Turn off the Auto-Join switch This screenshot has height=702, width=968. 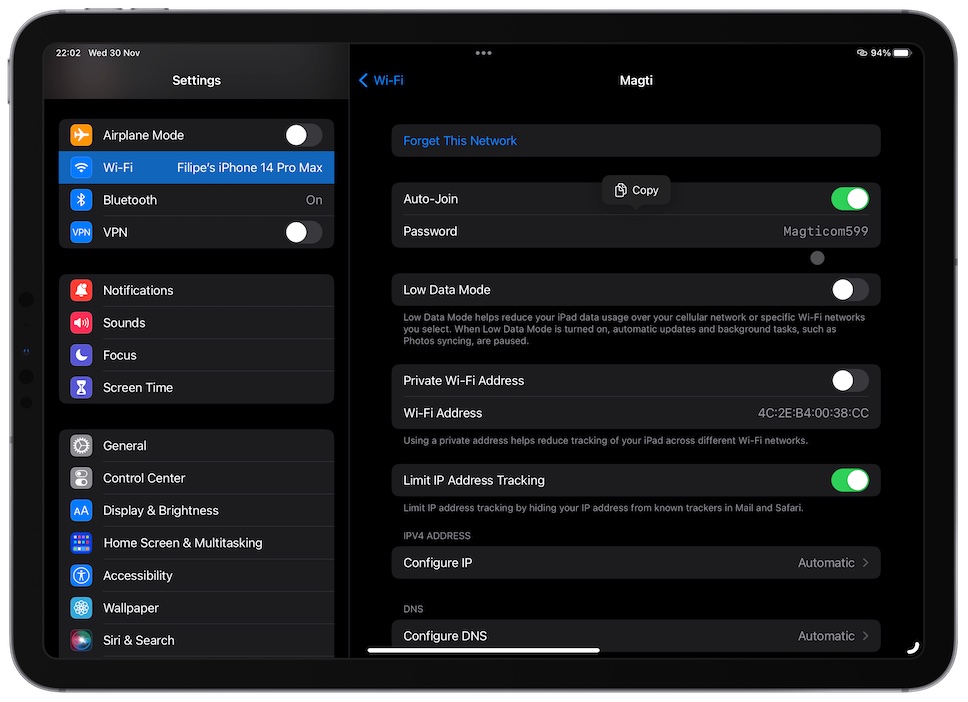(x=849, y=199)
